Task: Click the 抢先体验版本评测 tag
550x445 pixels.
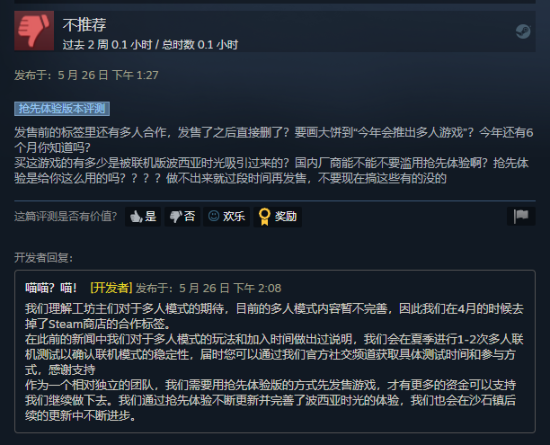Action: pyautogui.click(x=62, y=109)
